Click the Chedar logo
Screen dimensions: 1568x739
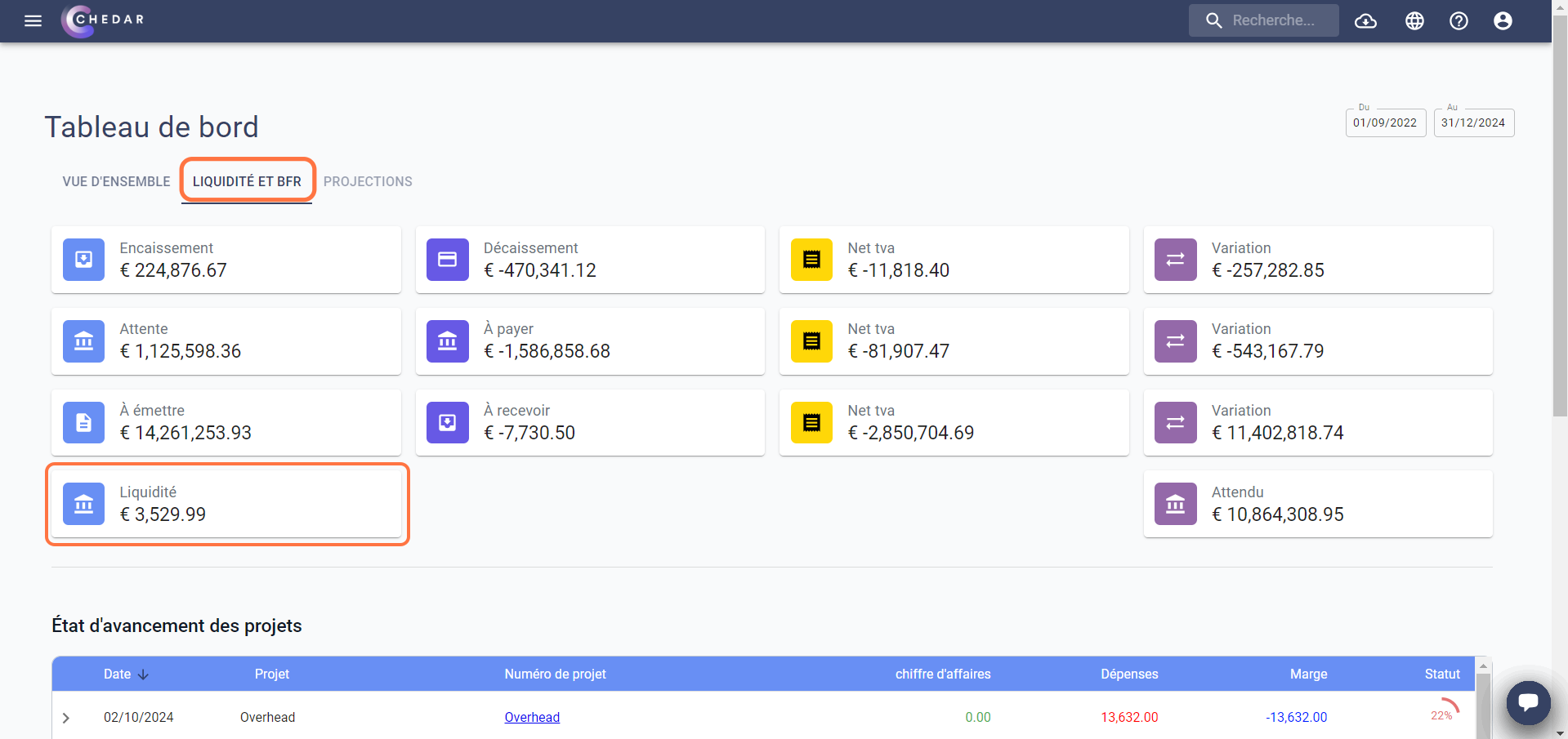tap(103, 20)
